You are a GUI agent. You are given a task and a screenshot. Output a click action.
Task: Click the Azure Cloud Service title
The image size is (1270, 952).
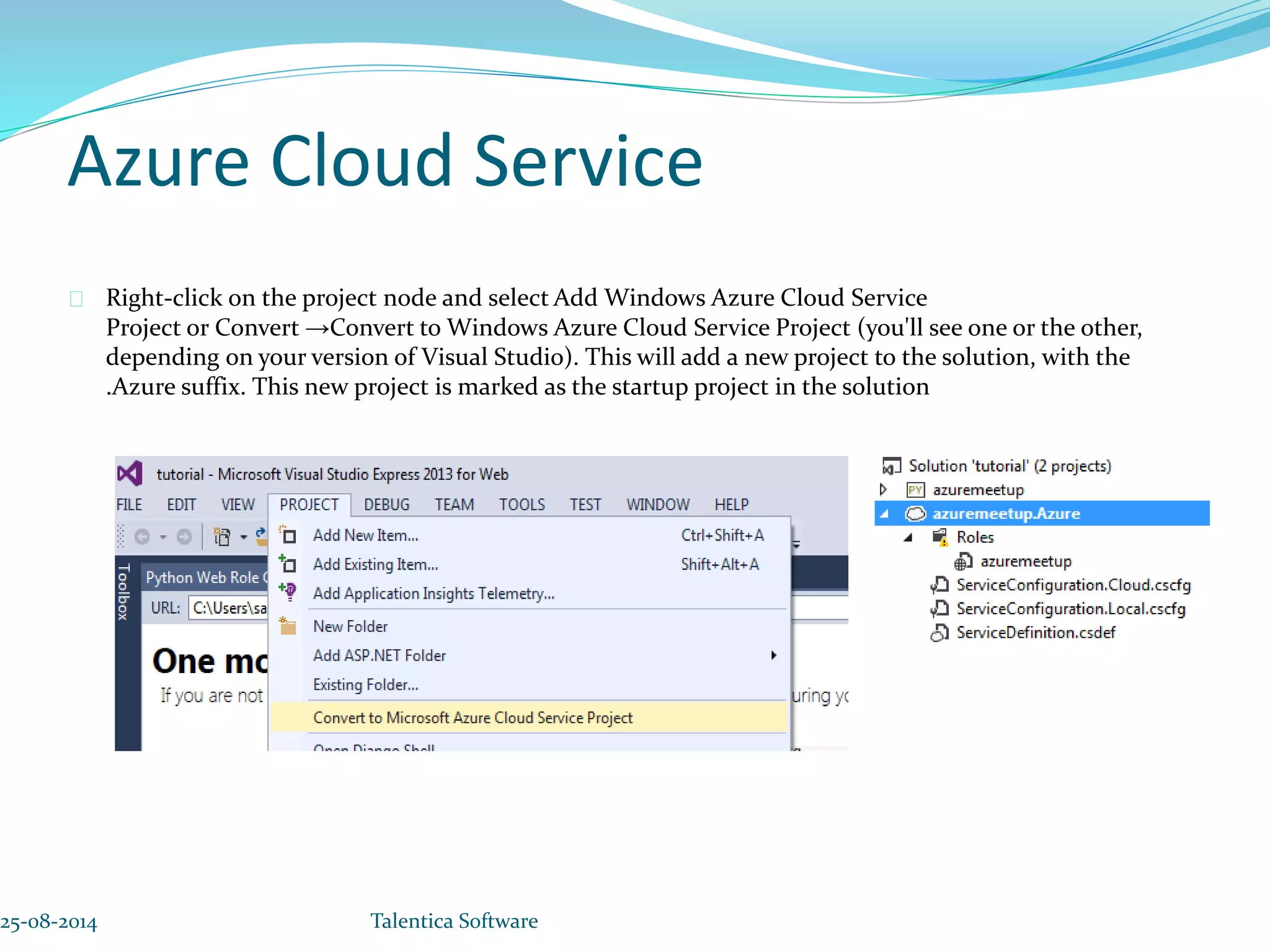(x=386, y=161)
